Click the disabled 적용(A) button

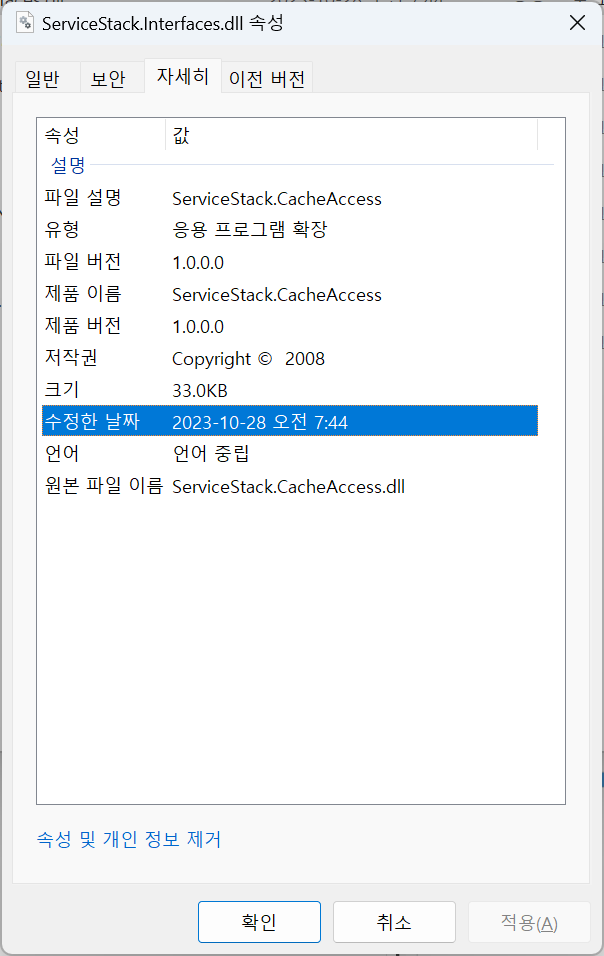click(x=529, y=922)
